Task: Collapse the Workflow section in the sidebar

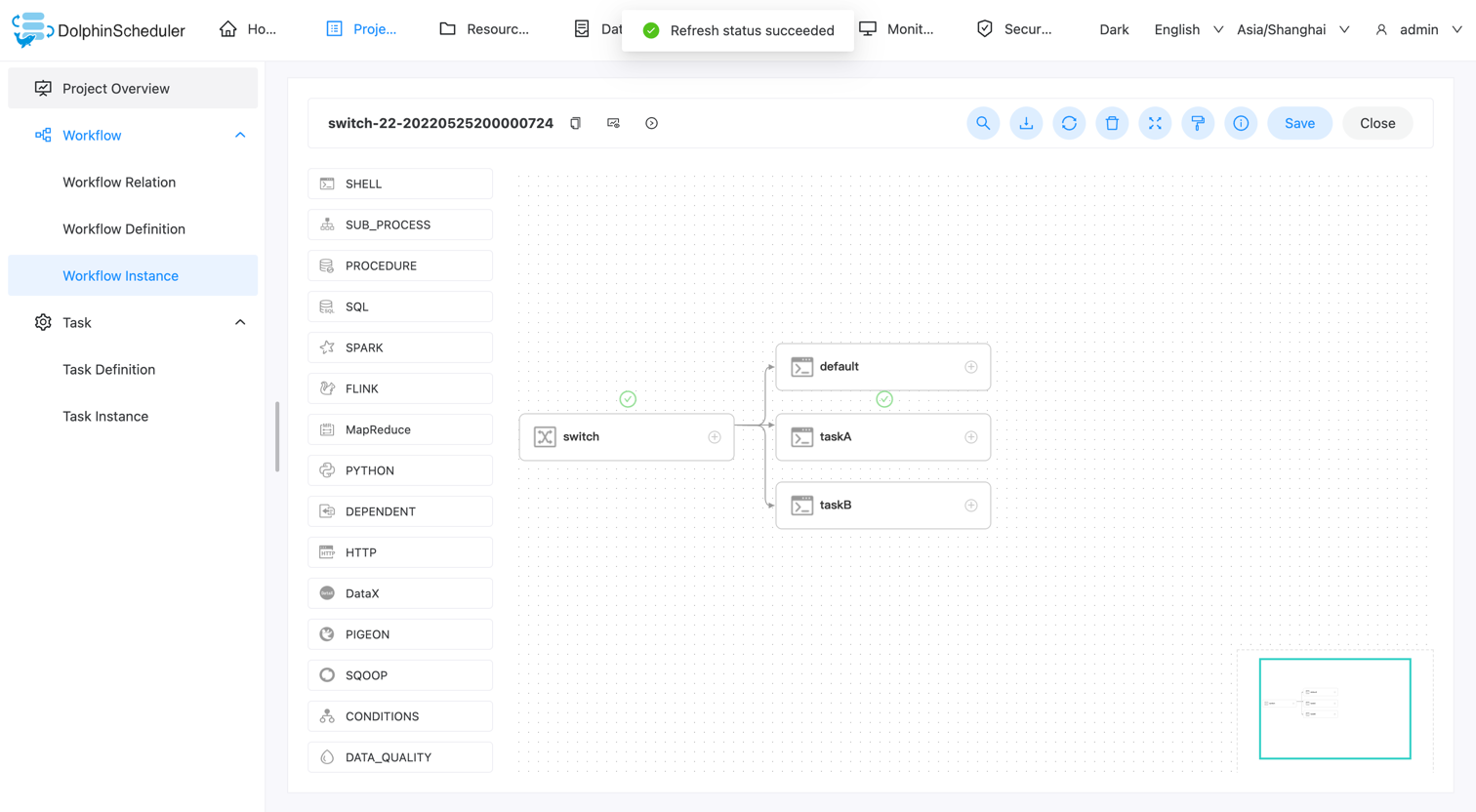Action: 240,135
